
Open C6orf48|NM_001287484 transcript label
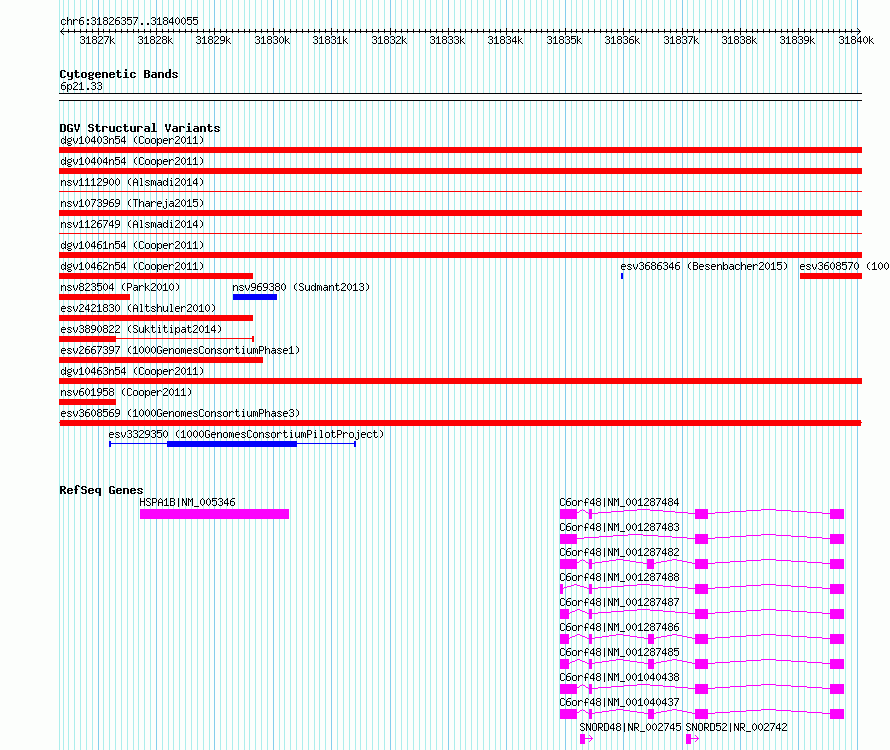coord(619,502)
